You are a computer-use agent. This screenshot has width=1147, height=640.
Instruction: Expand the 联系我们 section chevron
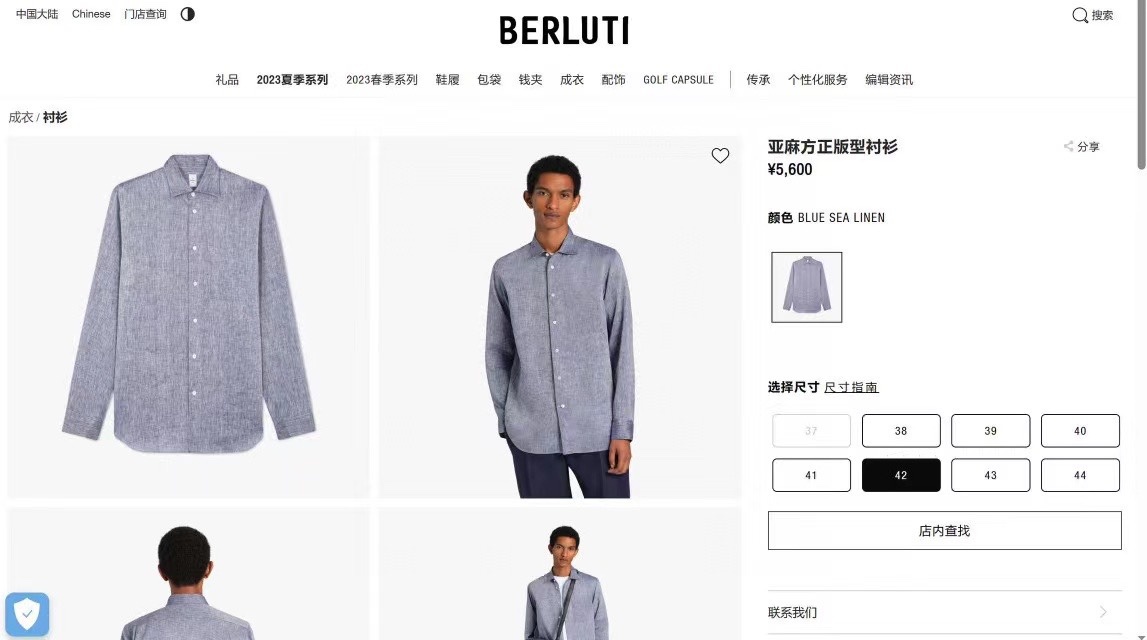tap(1103, 612)
